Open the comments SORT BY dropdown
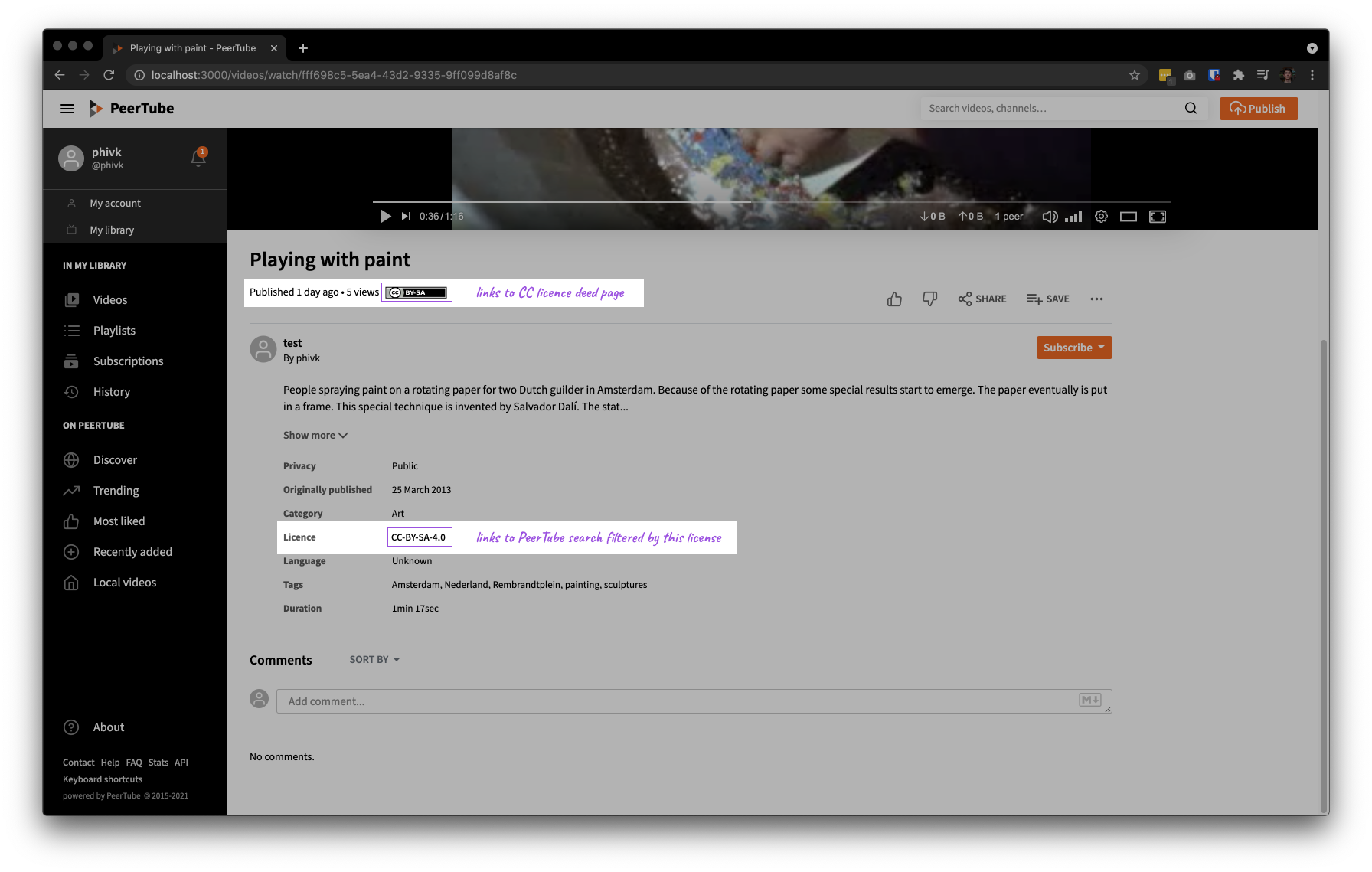The width and height of the screenshot is (1372, 872). (373, 659)
